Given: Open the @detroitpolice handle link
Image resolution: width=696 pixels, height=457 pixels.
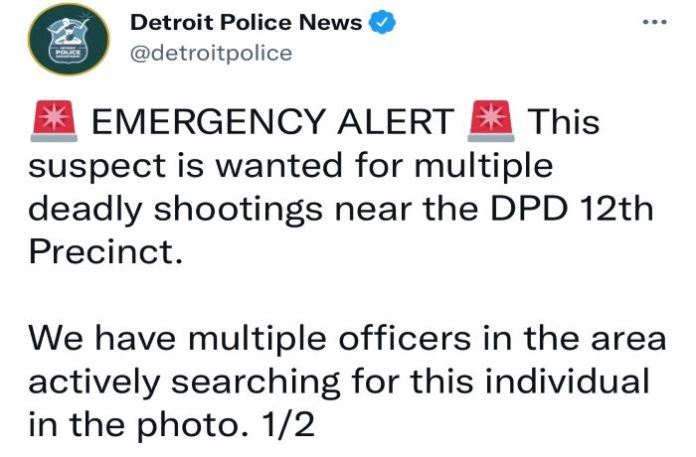Looking at the screenshot, I should click(x=211, y=53).
